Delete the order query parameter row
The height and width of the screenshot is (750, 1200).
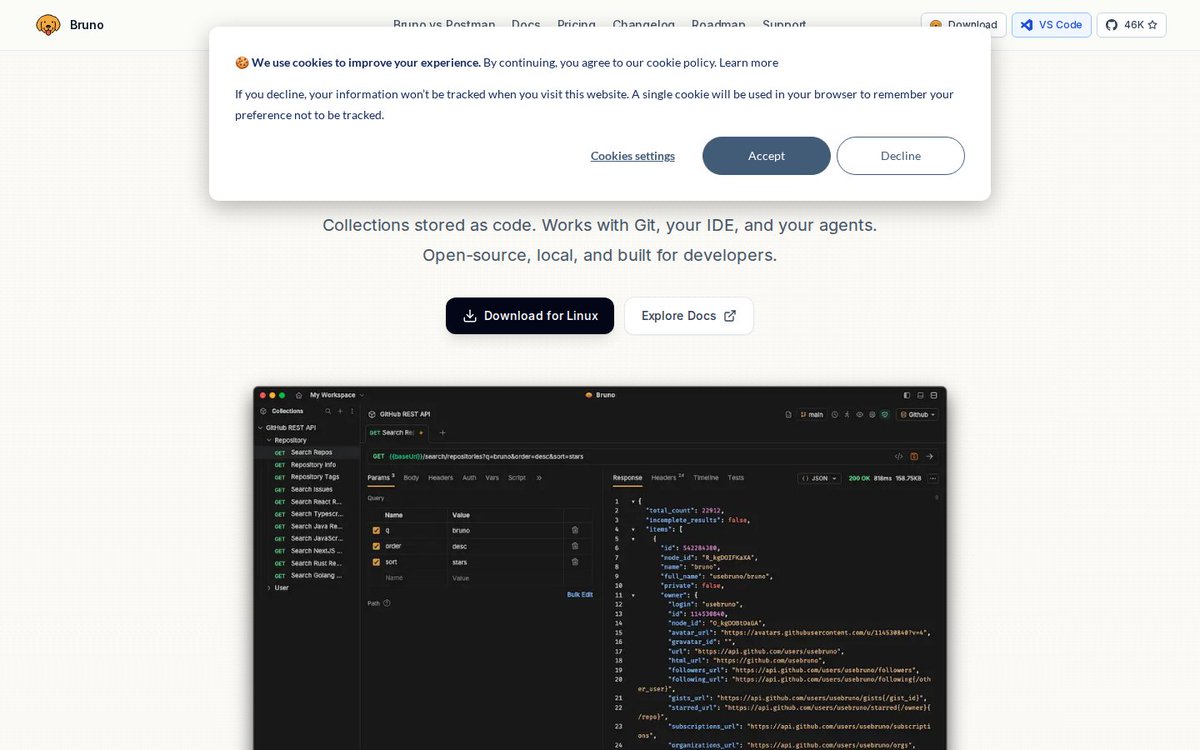575,546
